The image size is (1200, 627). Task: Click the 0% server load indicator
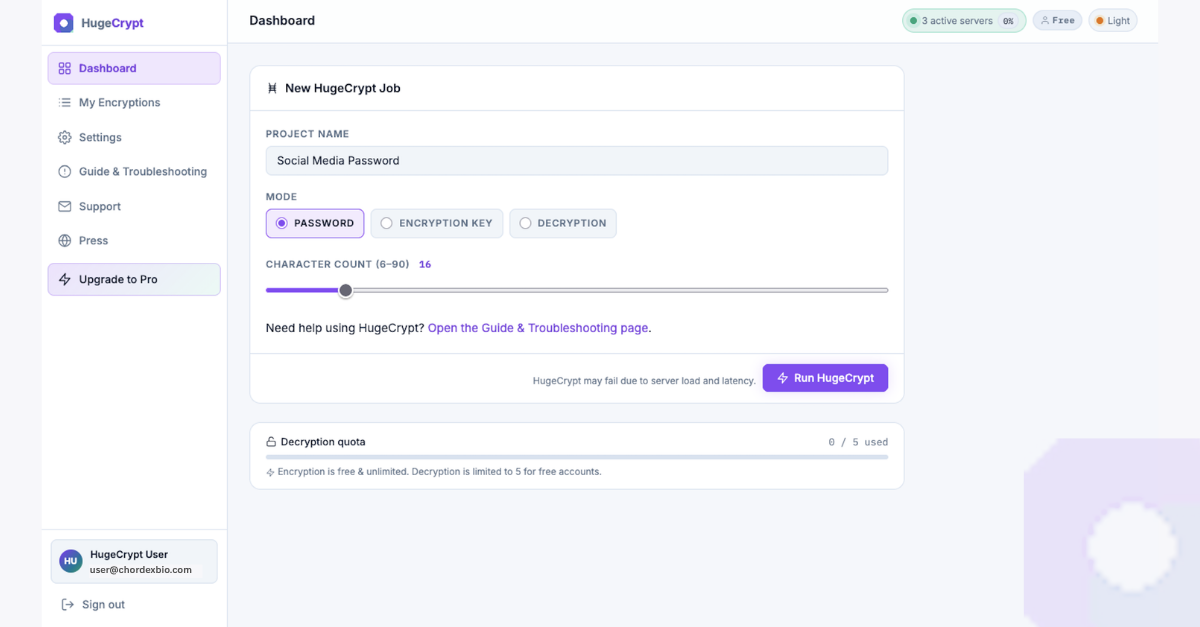(x=1008, y=21)
